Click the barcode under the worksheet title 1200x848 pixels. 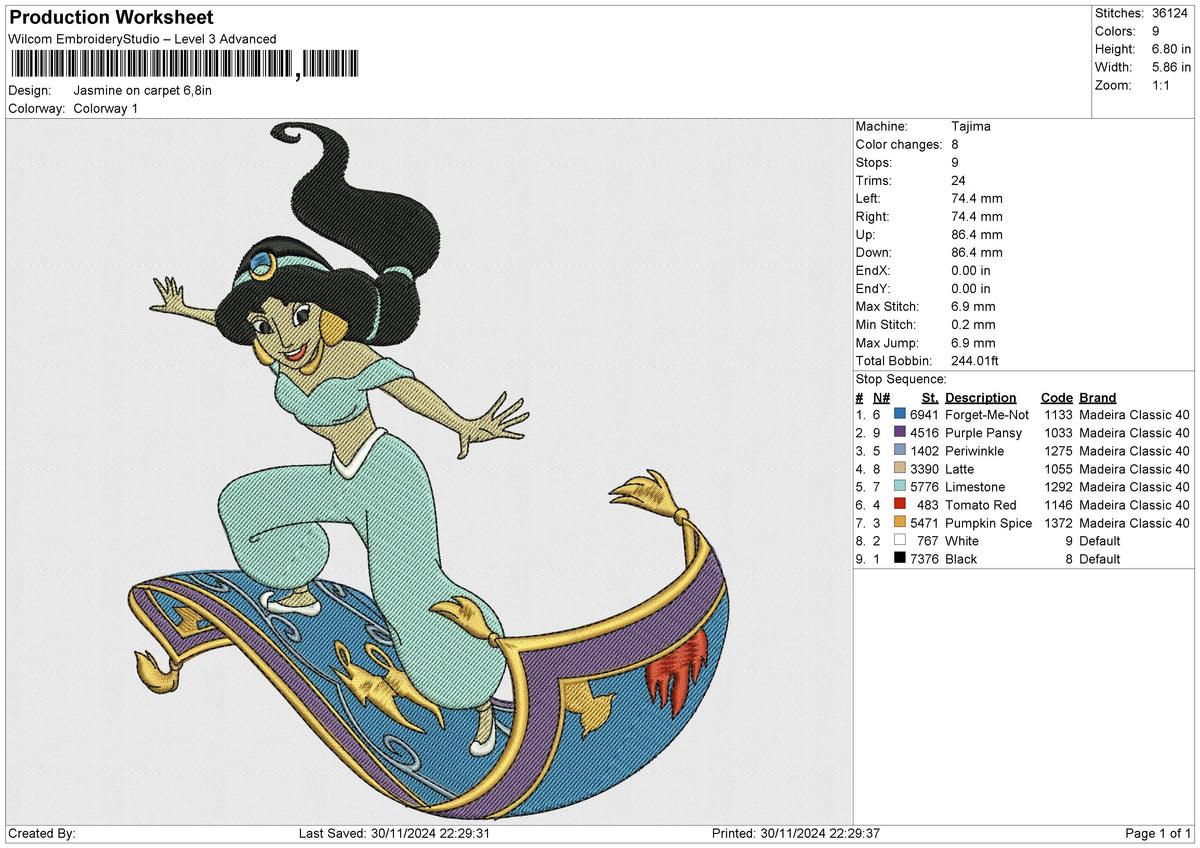pyautogui.click(x=184, y=65)
